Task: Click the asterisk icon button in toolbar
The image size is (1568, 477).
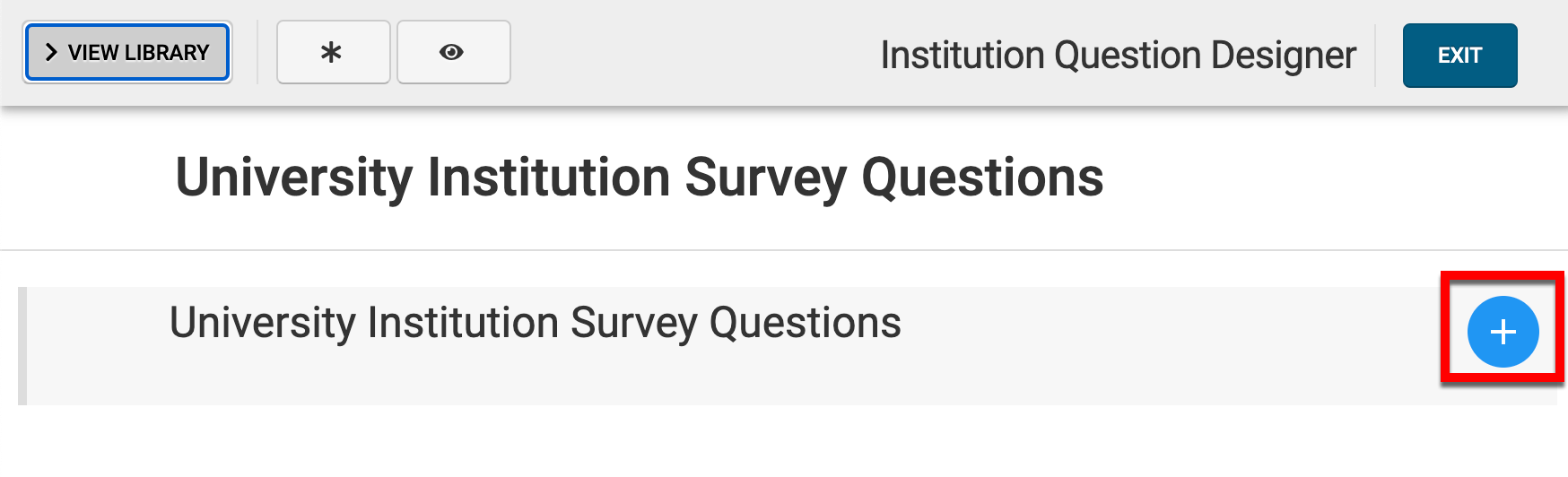Action: click(x=332, y=53)
